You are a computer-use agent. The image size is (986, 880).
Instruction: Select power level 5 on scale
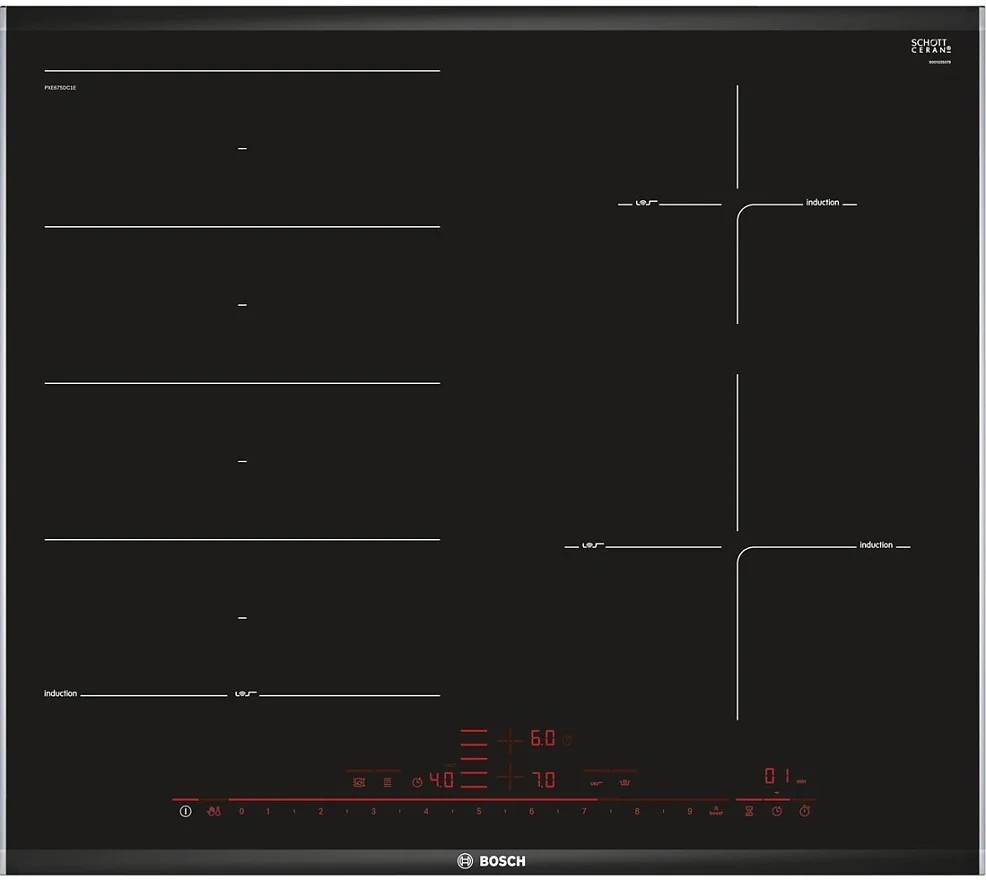point(478,811)
